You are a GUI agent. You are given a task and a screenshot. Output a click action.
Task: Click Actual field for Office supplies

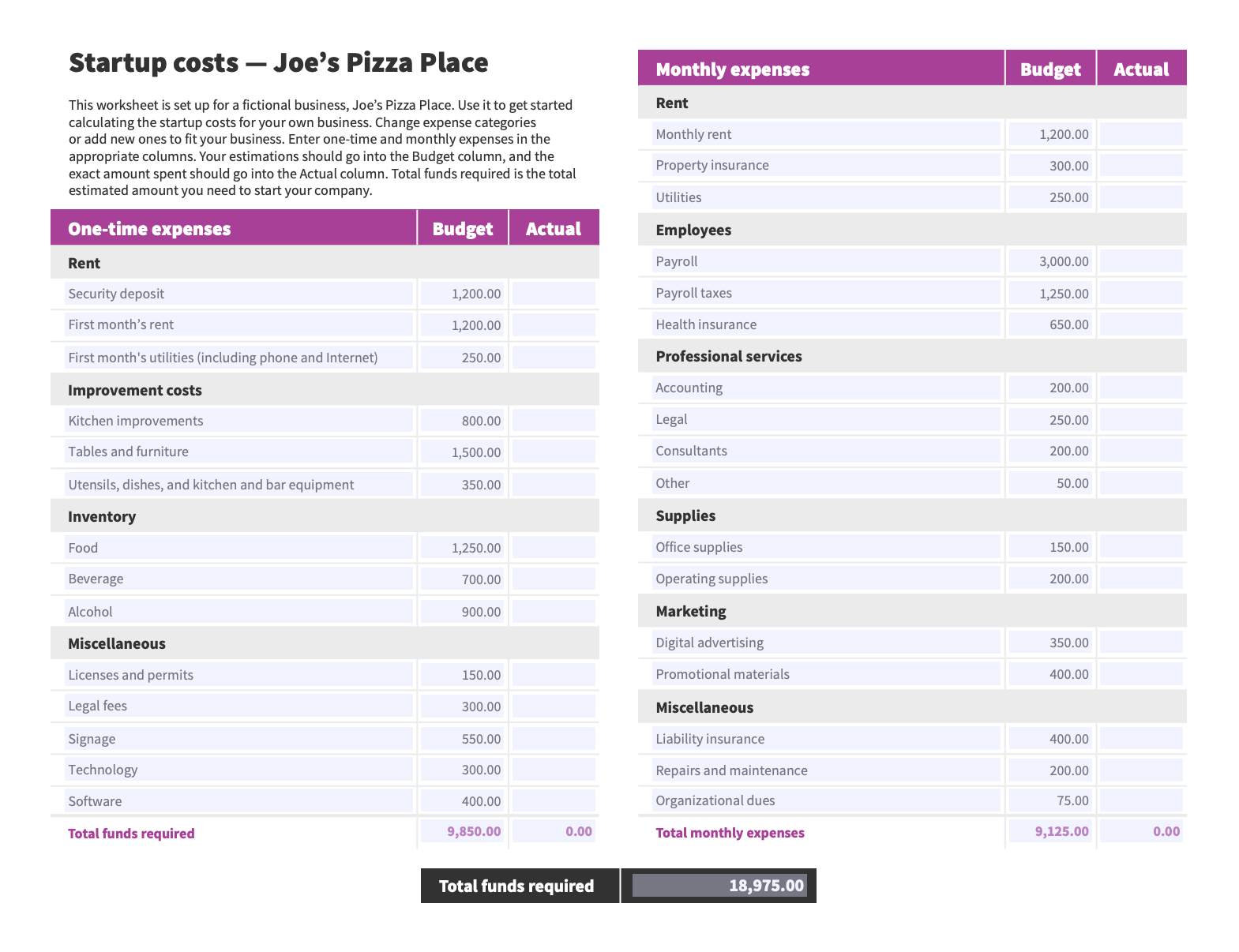(x=1141, y=546)
